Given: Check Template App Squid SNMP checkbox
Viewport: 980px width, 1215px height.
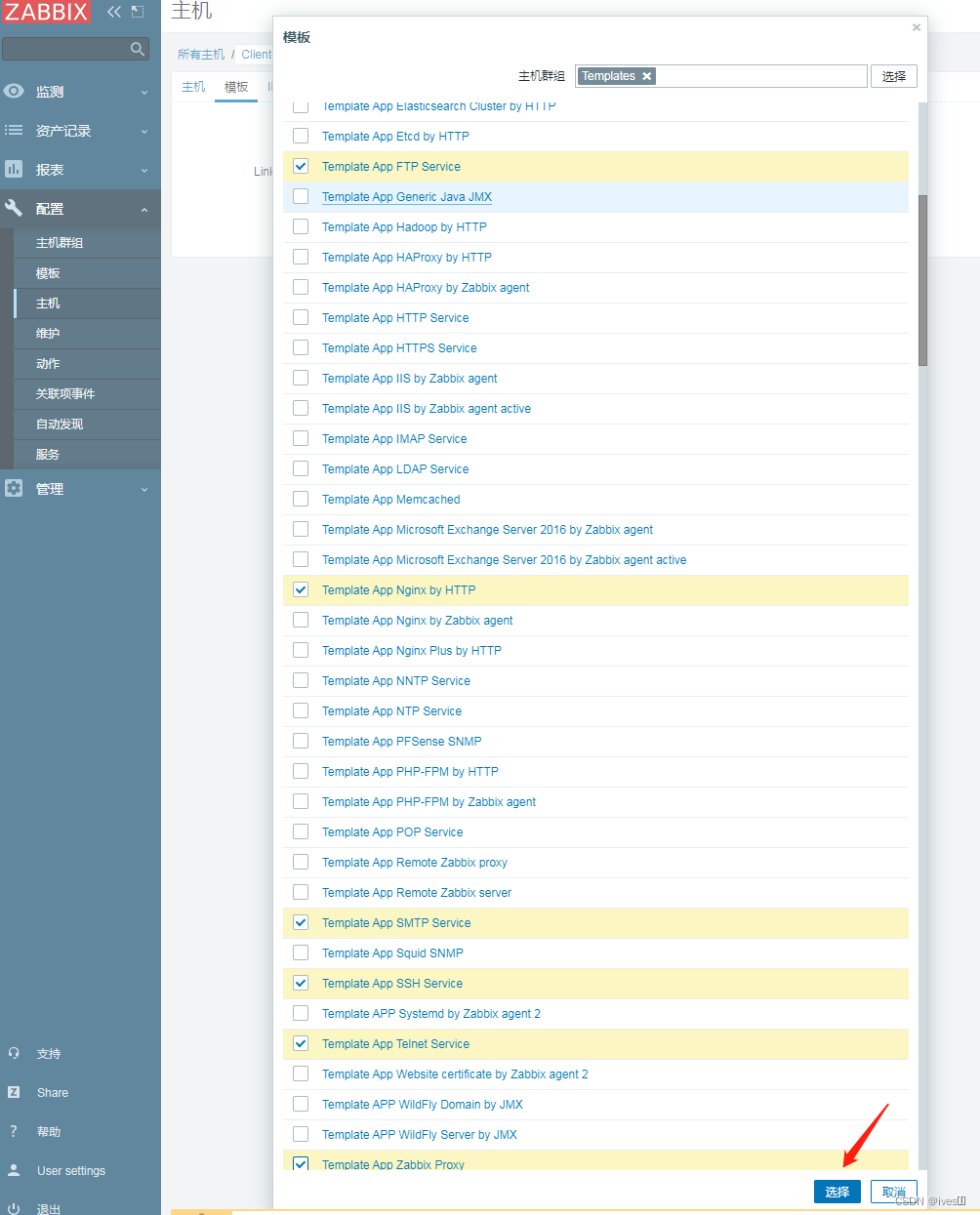Looking at the screenshot, I should (x=301, y=952).
